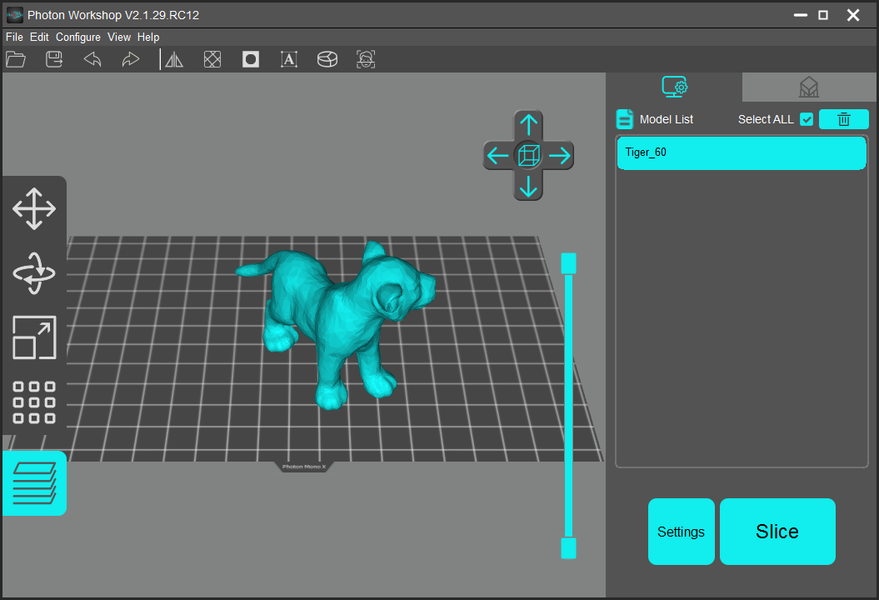879x600 pixels.
Task: Click the face scan toolbar icon
Action: point(366,59)
